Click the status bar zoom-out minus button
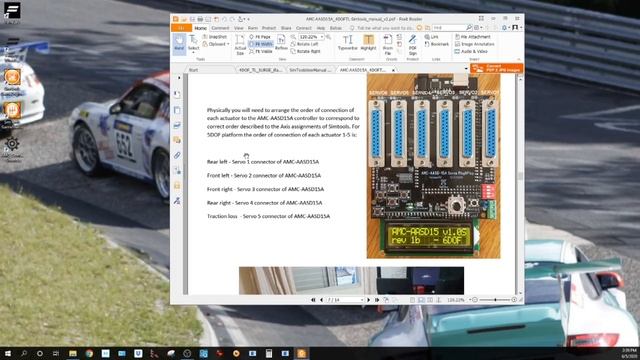This screenshot has width=640, height=360. coord(475,300)
